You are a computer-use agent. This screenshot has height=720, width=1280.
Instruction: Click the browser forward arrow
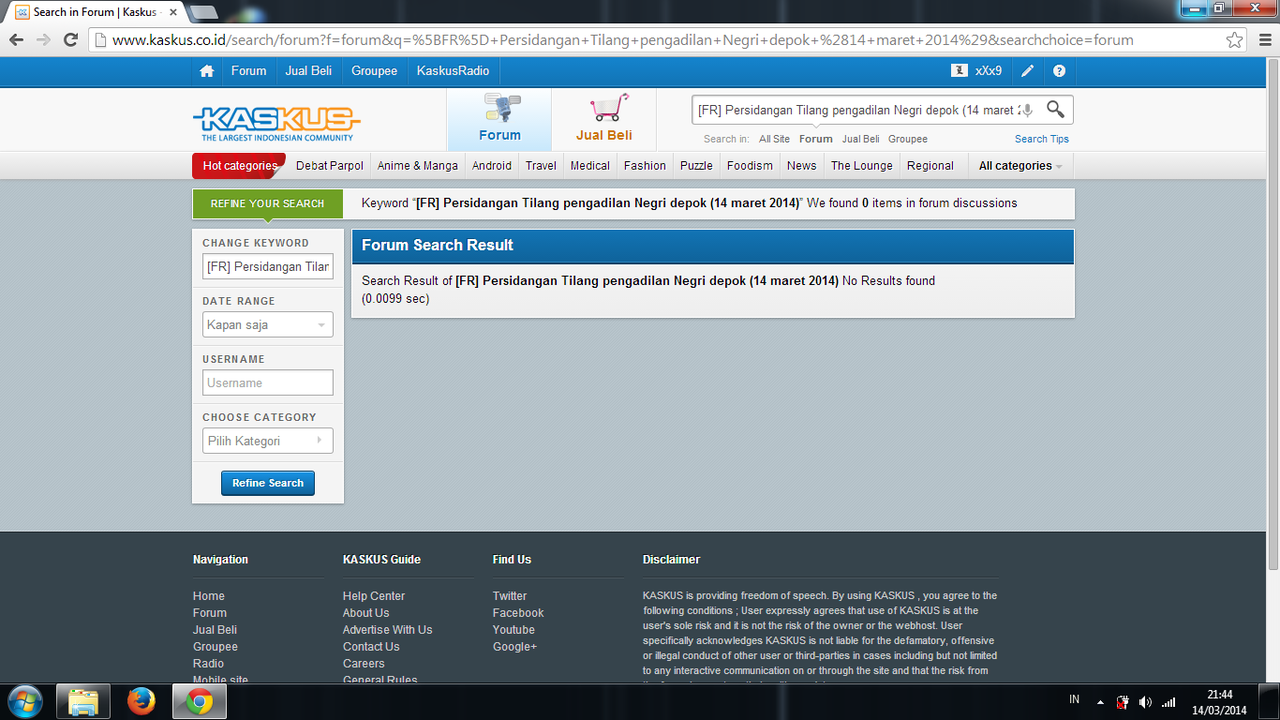pos(43,40)
